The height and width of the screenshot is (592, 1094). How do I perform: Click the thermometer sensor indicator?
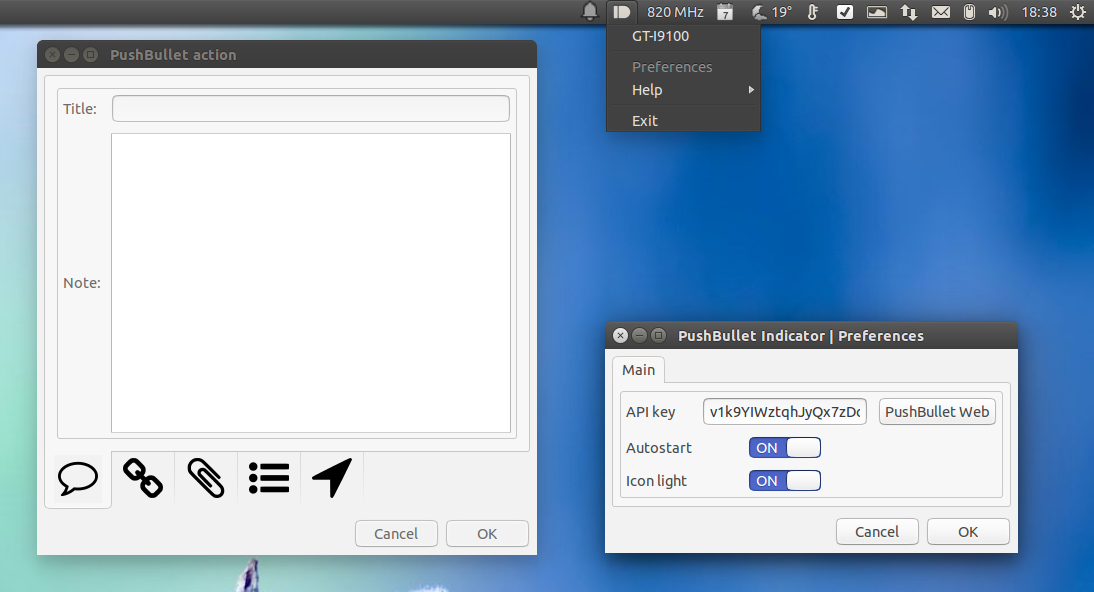pos(813,12)
